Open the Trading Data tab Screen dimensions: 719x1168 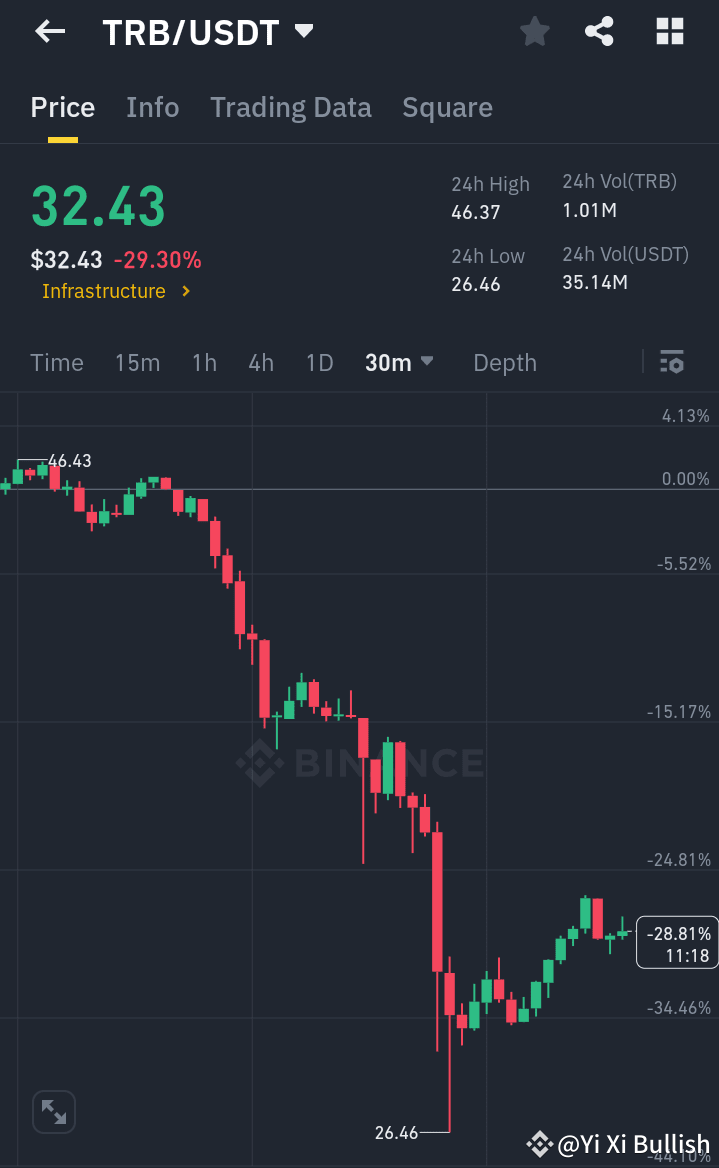tap(291, 107)
